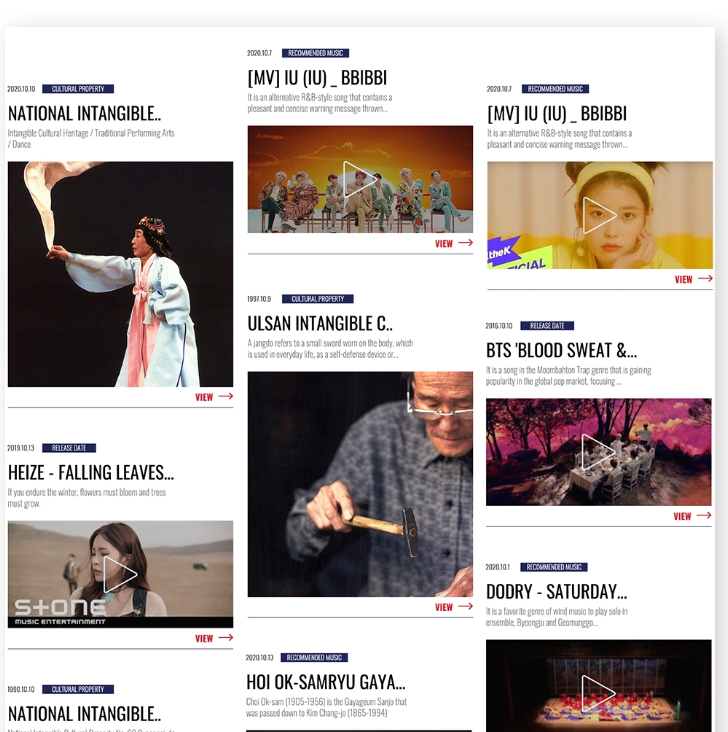
Task: Play the IU BBIBBI video with yellow headband
Action: [x=600, y=215]
